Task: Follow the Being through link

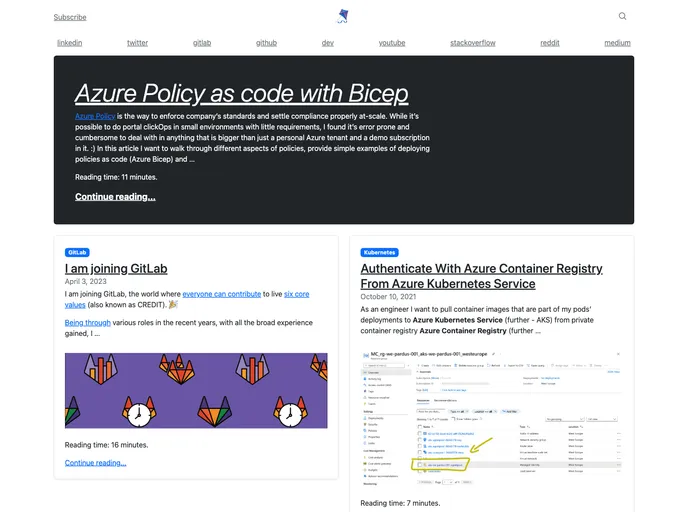Action: (x=88, y=322)
